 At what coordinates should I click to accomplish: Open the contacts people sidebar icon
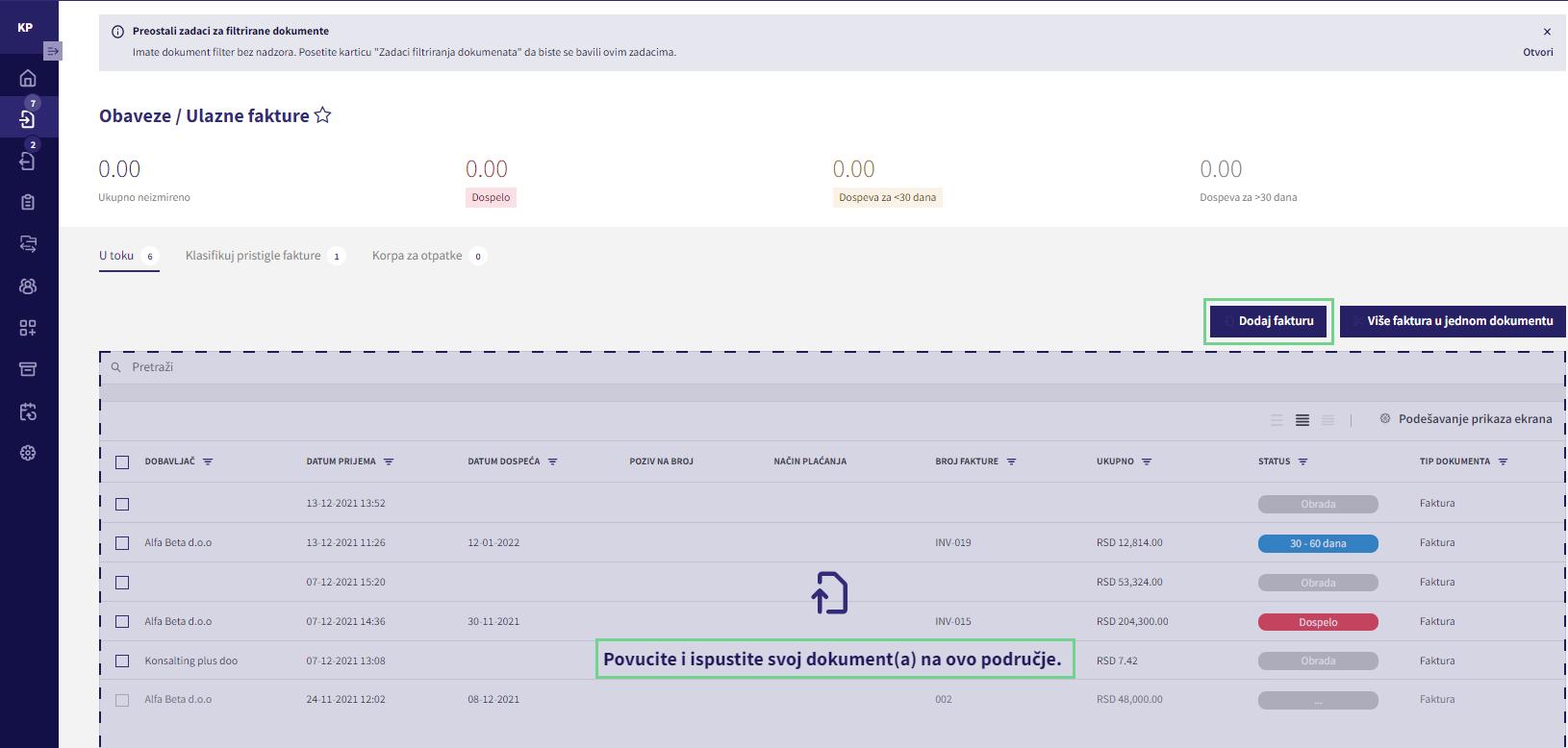pos(28,286)
